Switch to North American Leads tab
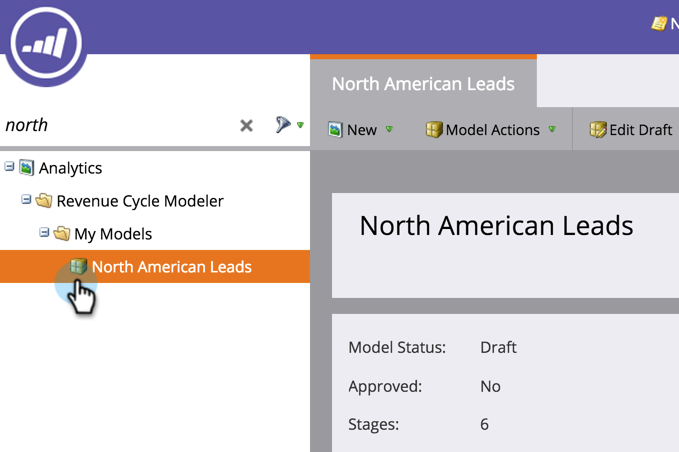 [423, 84]
